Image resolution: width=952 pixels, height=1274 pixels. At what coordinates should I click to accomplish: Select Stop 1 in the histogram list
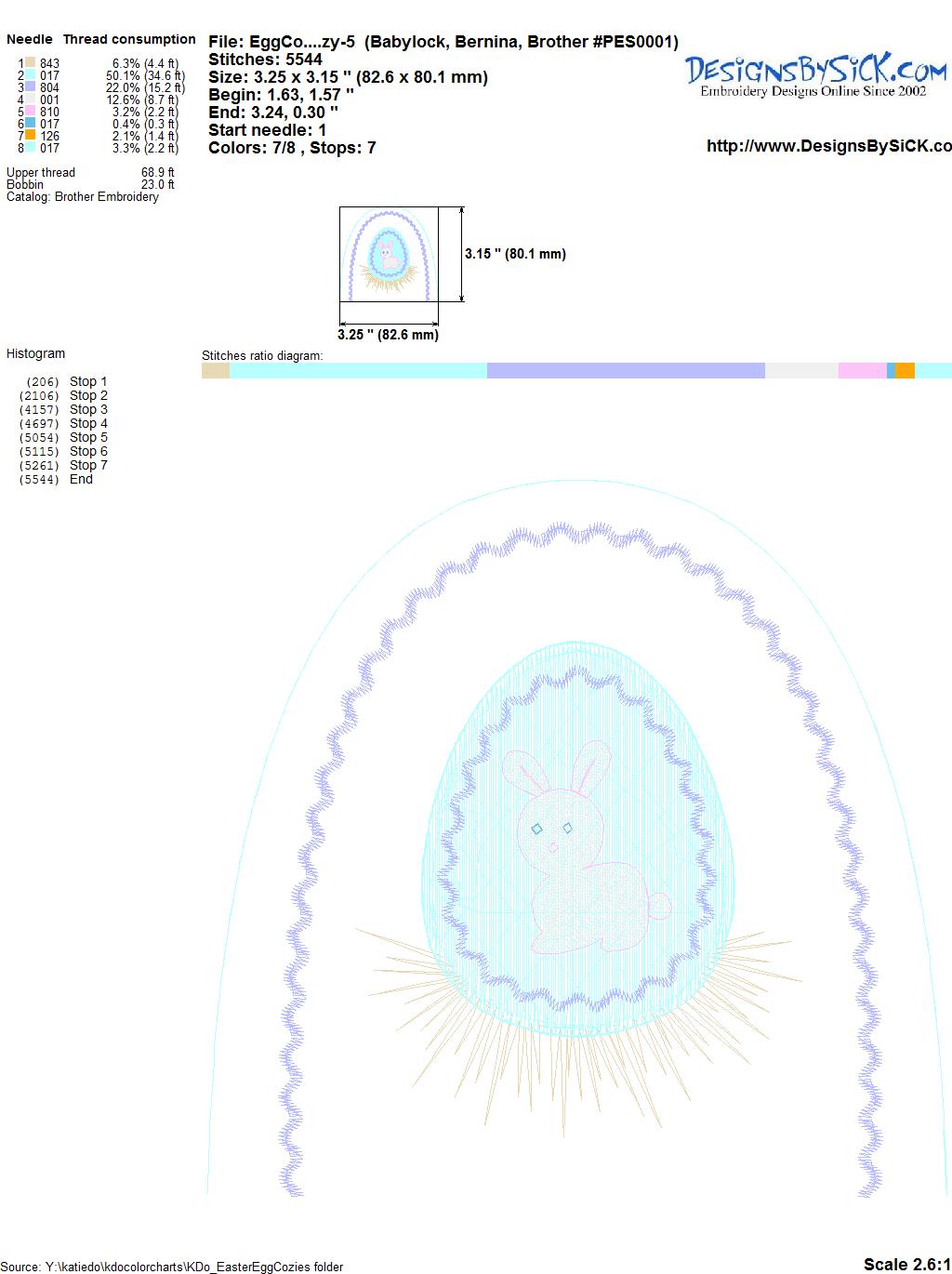[88, 381]
